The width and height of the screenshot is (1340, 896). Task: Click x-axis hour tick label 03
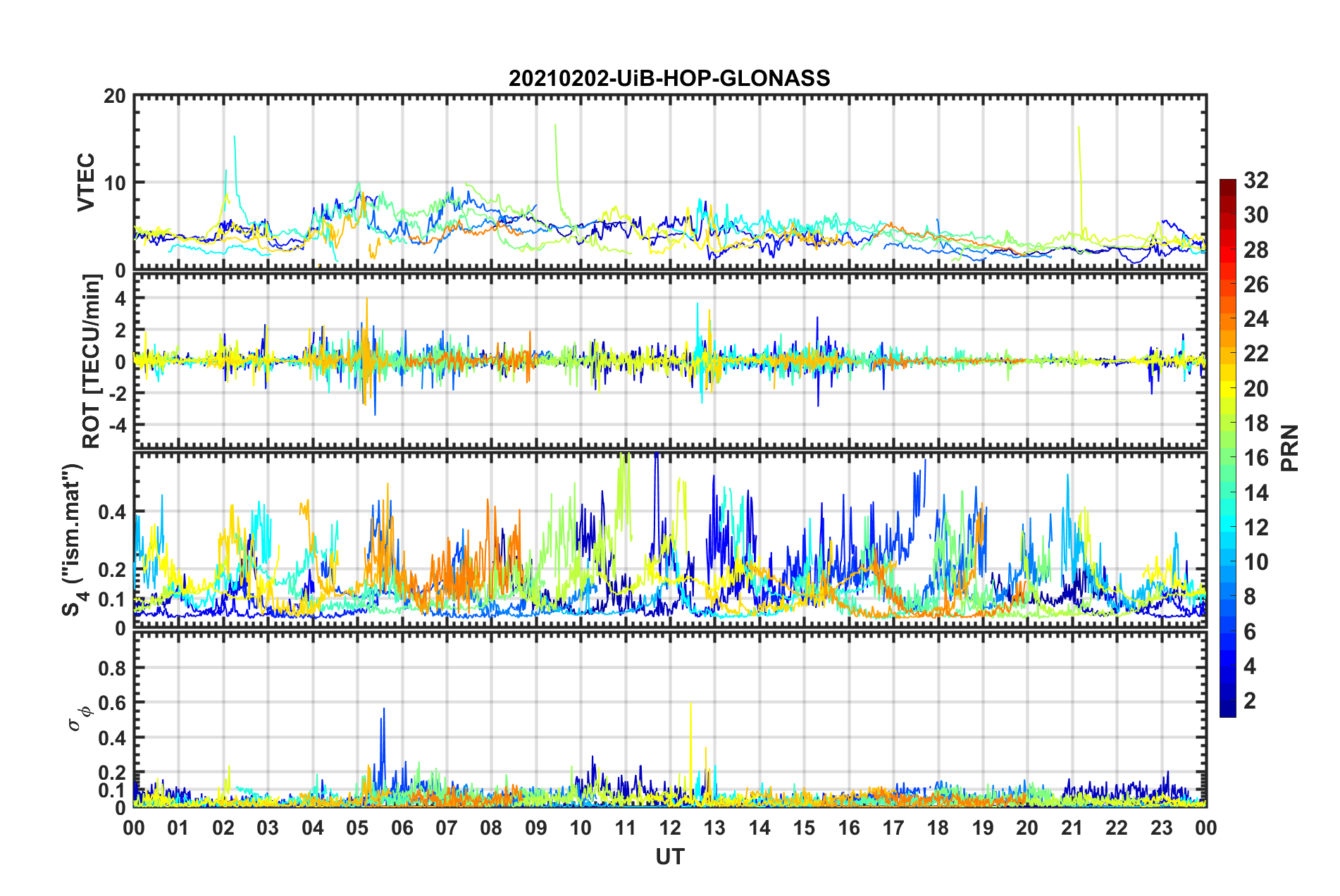(268, 828)
